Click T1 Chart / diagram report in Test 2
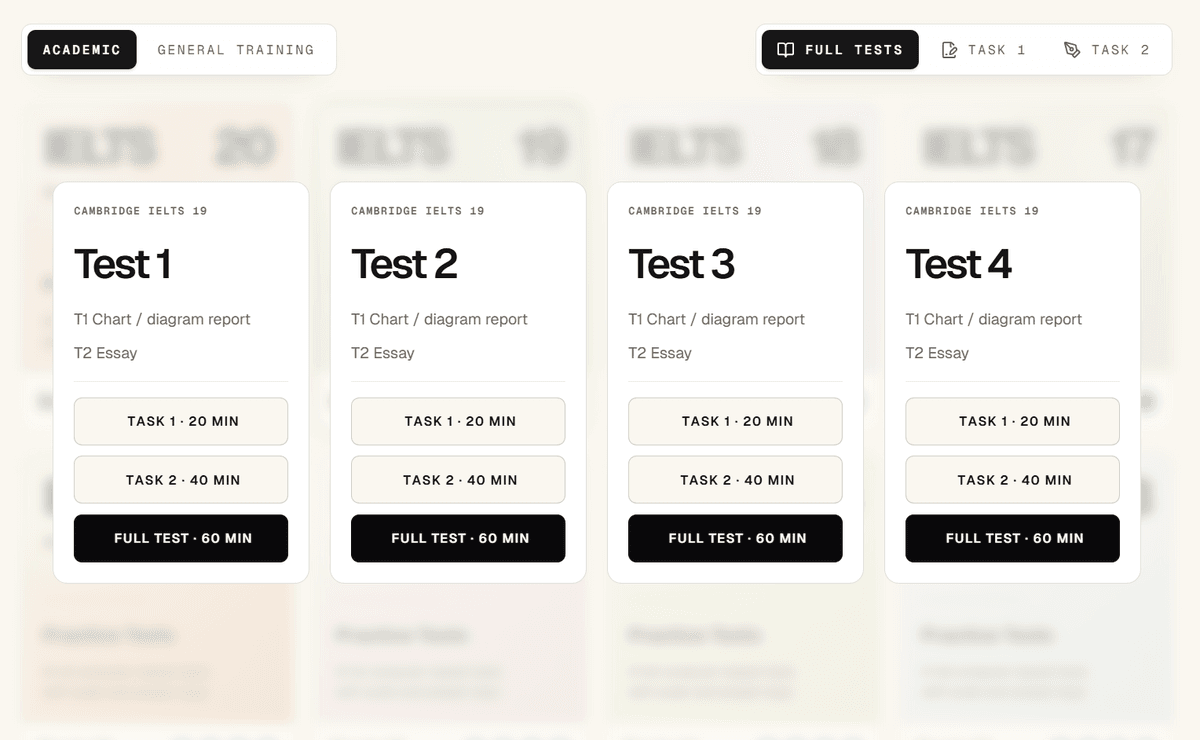Screen dimensions: 1200x740 click(439, 320)
